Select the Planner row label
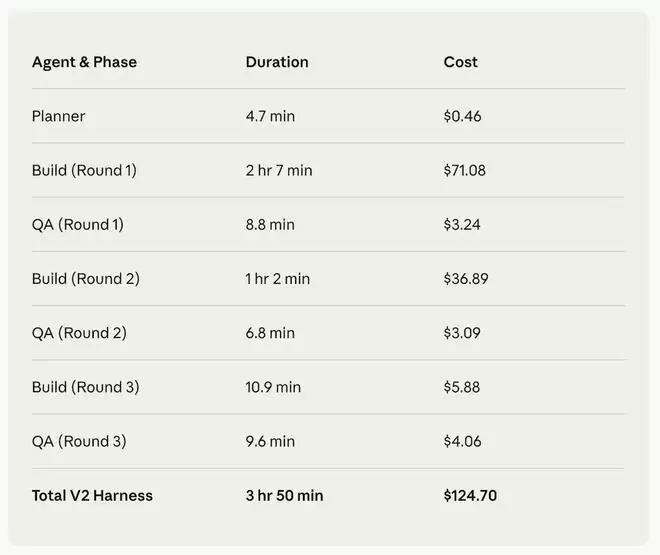The height and width of the screenshot is (555, 660). (x=58, y=116)
